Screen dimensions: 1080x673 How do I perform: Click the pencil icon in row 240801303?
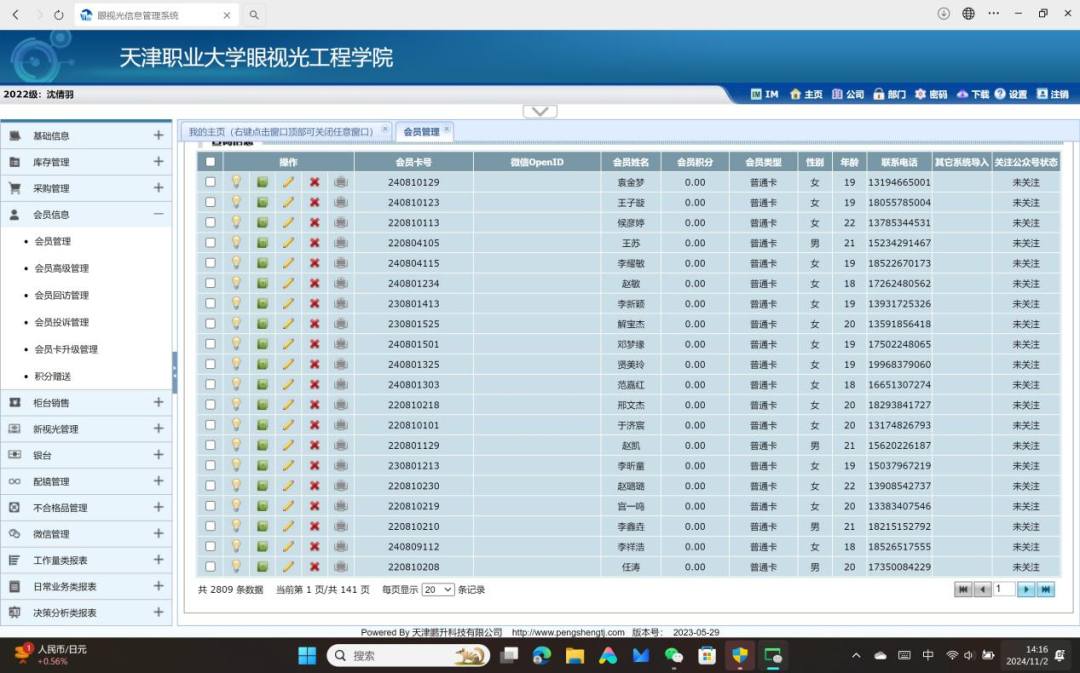point(288,384)
